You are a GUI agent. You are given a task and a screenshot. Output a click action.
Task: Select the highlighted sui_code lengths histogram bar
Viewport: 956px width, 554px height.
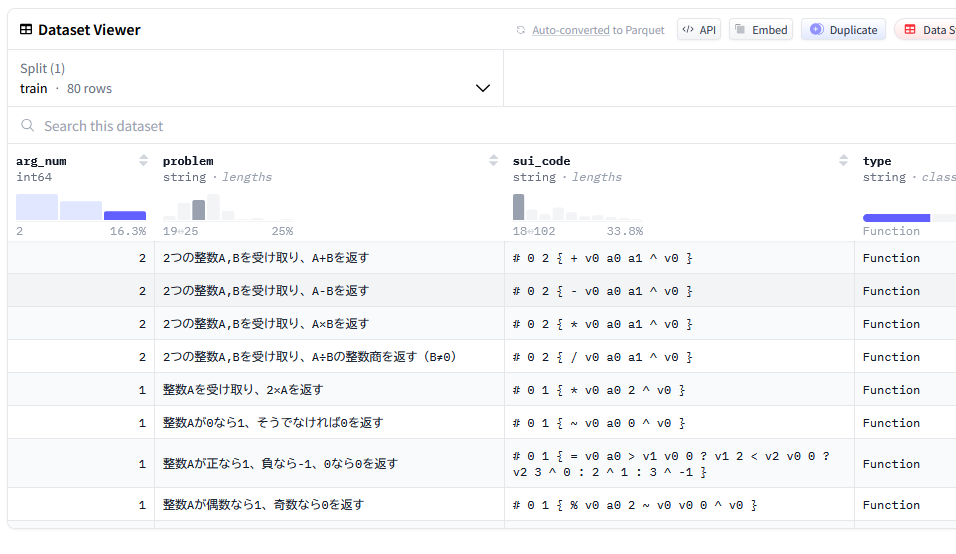(x=518, y=207)
